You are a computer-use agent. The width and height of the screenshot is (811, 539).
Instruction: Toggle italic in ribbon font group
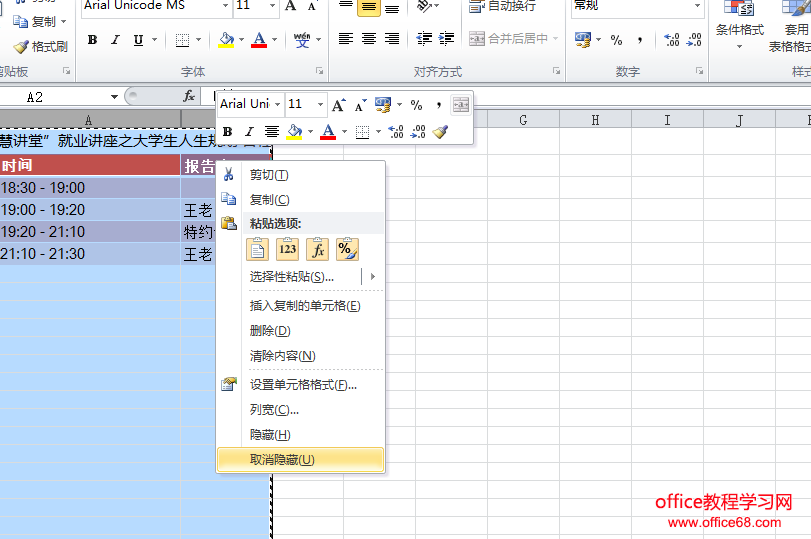click(115, 40)
